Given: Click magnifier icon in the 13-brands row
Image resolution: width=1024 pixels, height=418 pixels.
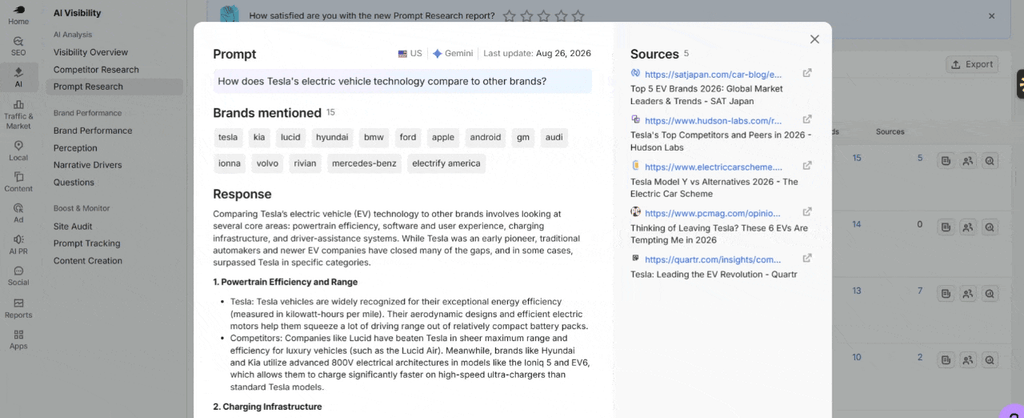Looking at the screenshot, I should (x=990, y=294).
